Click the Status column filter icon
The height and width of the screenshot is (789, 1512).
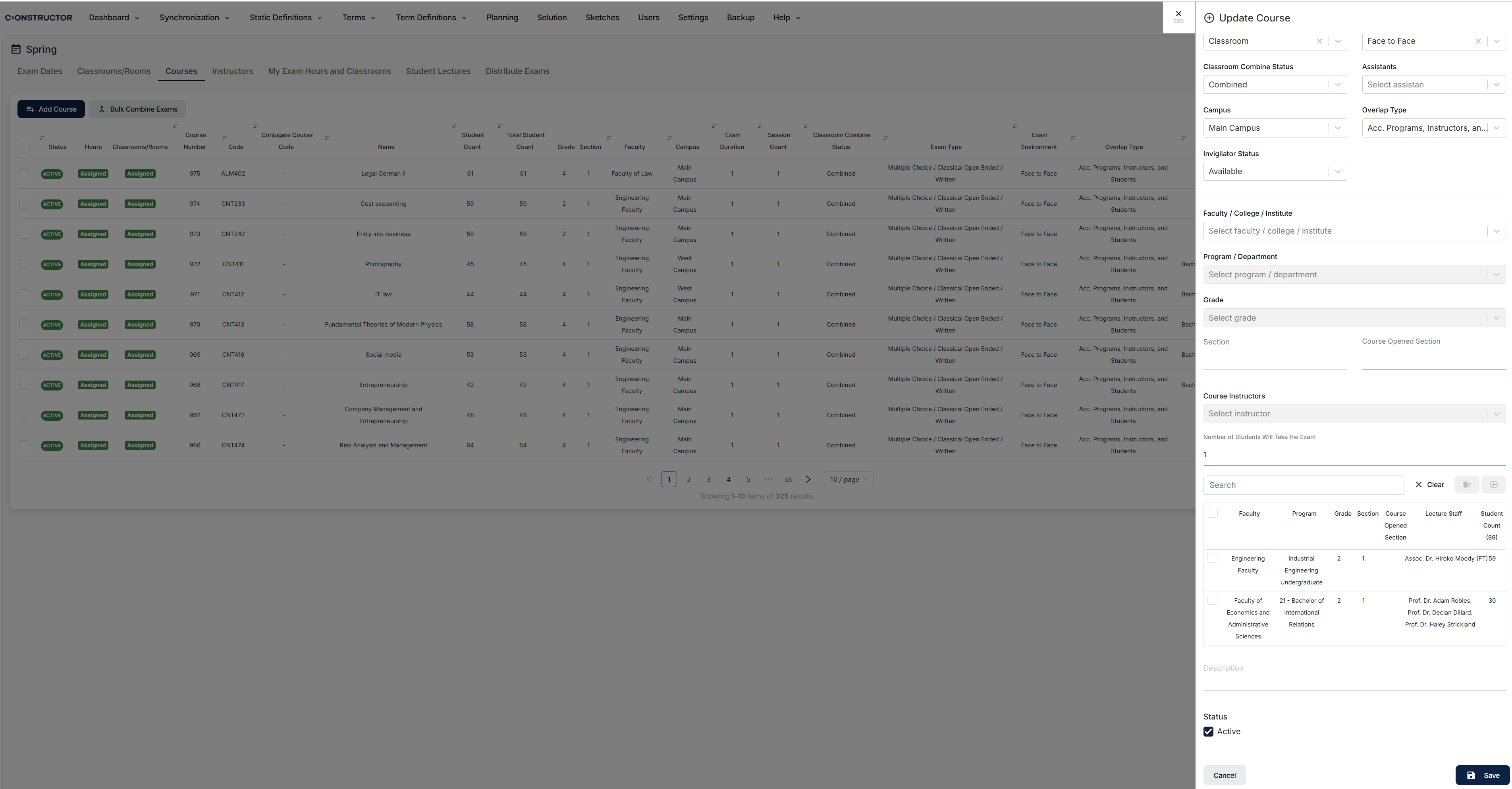(x=42, y=138)
